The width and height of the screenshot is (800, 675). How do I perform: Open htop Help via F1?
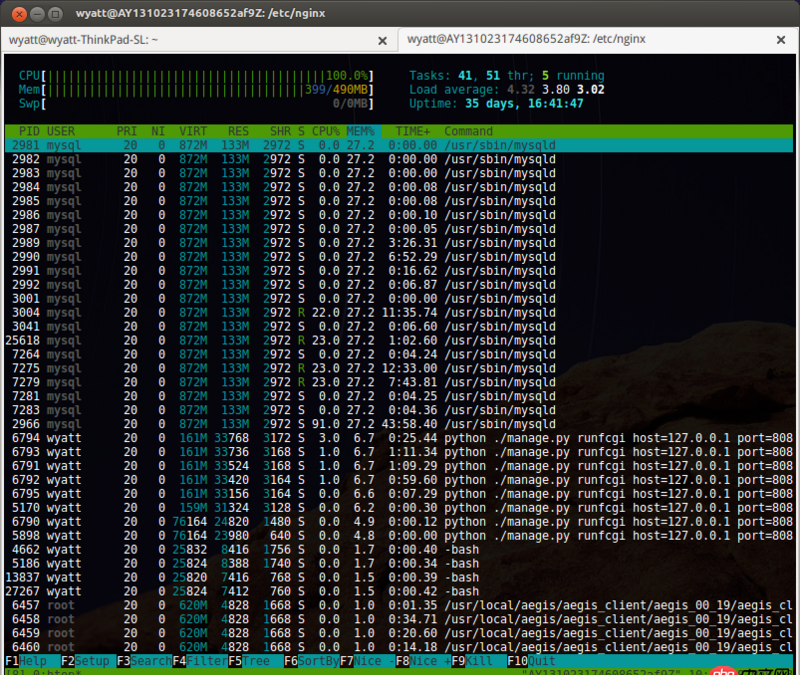coord(25,661)
